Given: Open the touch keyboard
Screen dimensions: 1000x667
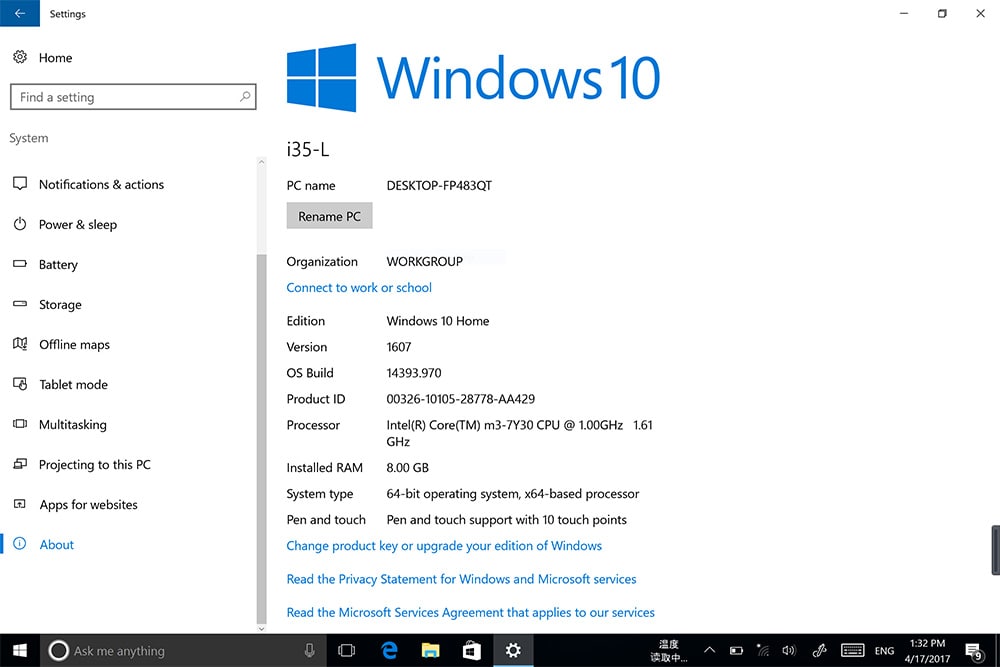Looking at the screenshot, I should tap(853, 650).
